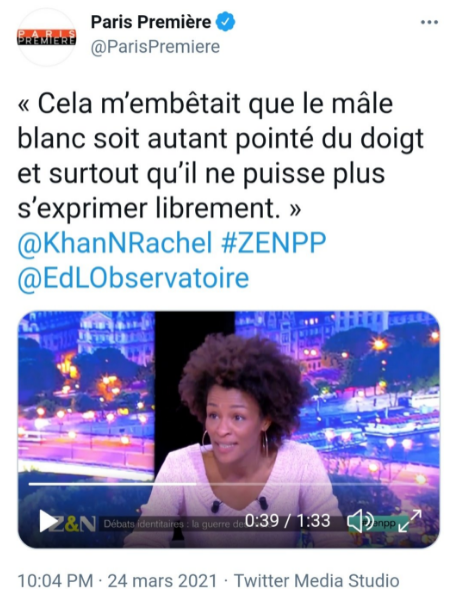Play the video with the play icon
Viewport: 453px width, 599px height.
click(x=48, y=520)
